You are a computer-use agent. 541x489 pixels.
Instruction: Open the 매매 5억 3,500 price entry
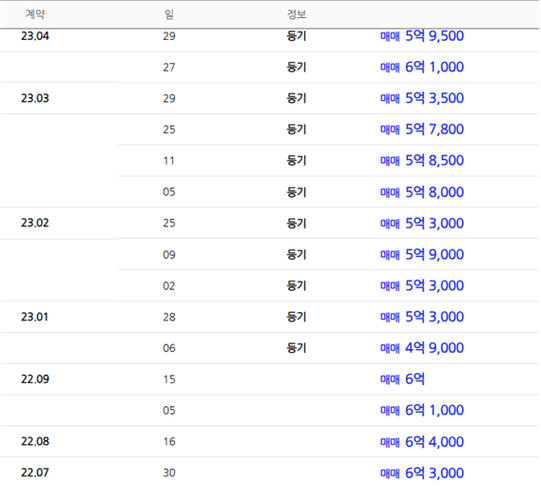pos(422,98)
